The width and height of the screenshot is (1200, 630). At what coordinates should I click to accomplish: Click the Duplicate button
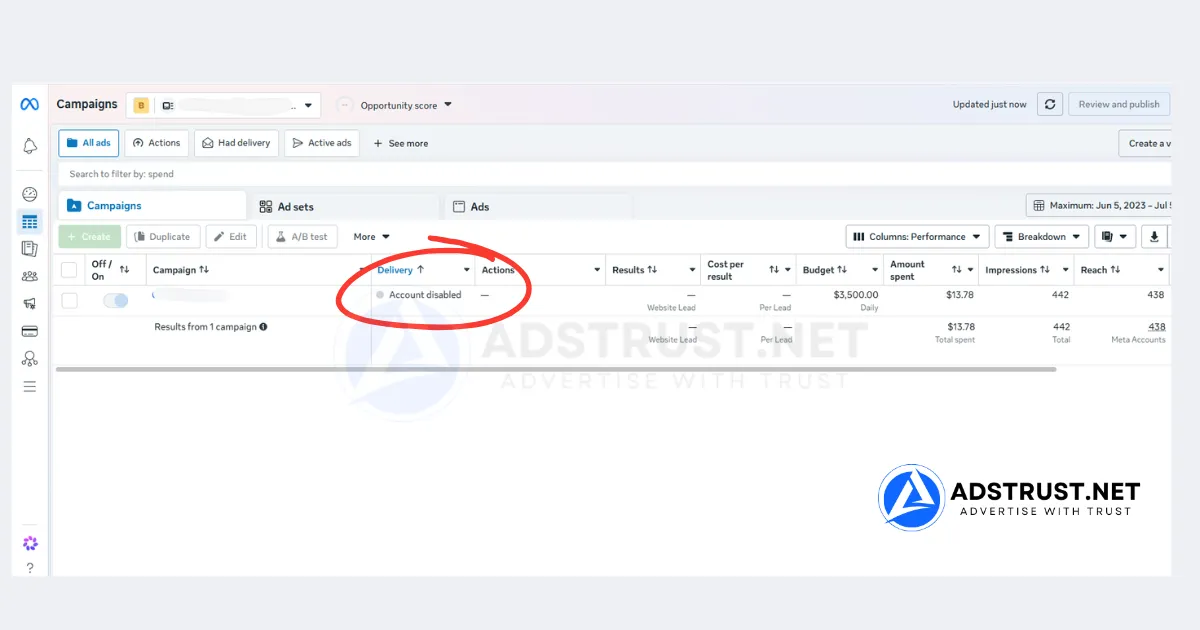pyautogui.click(x=162, y=237)
